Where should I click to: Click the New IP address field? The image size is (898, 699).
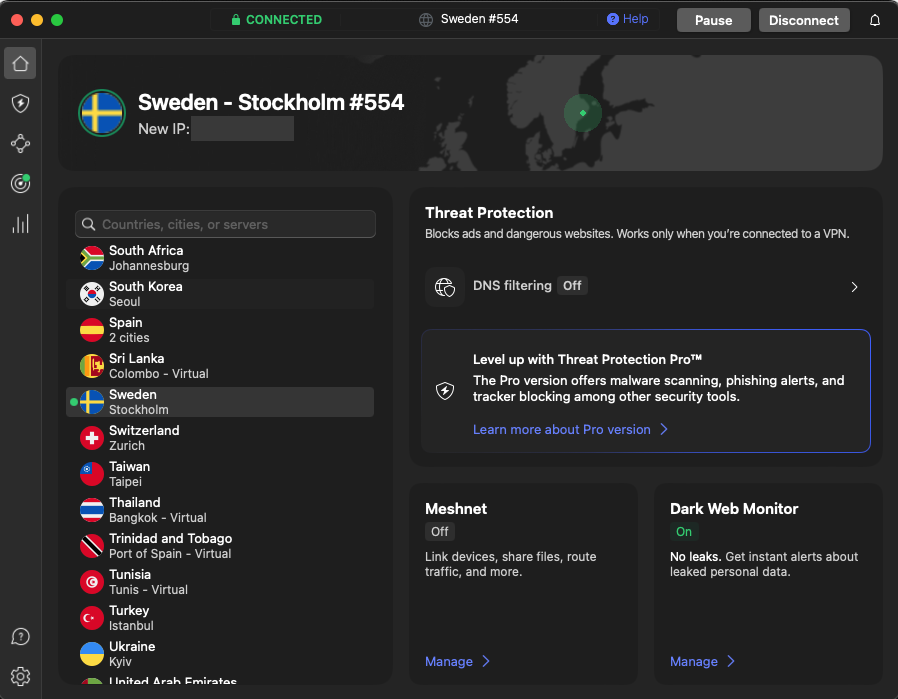[x=242, y=128]
